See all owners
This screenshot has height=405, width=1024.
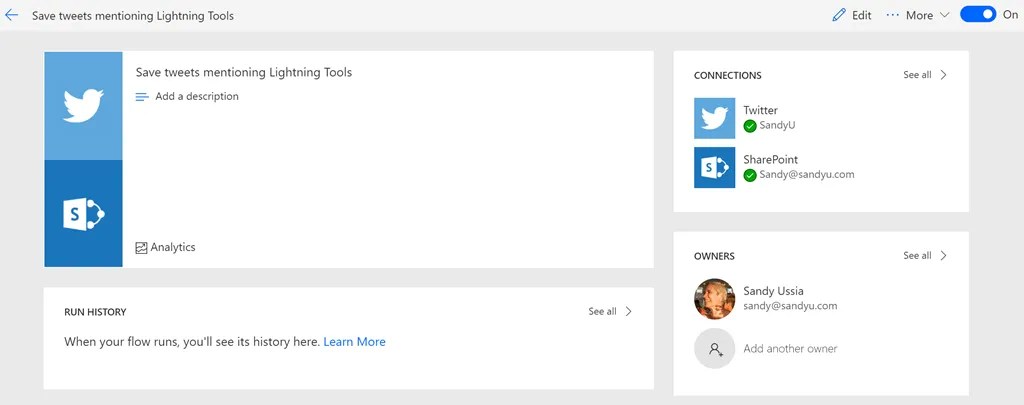click(x=917, y=255)
